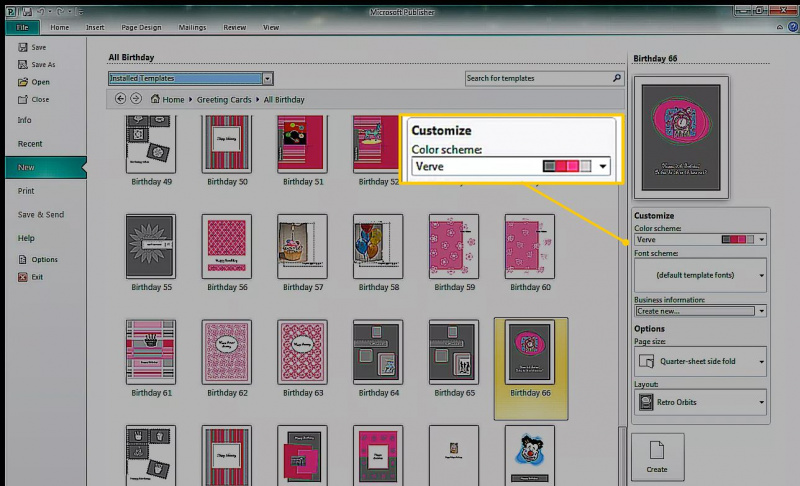Select the Birthday 65 template
Screen dimensions: 800x486
454,352
